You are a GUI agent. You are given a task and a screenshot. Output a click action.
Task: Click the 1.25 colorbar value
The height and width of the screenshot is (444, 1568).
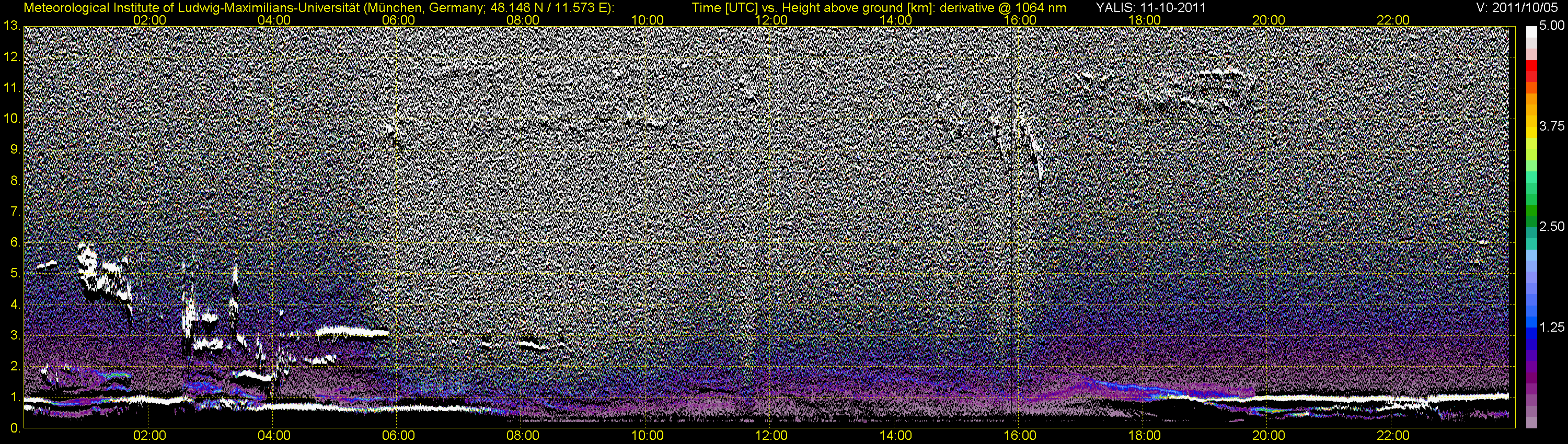click(x=1552, y=327)
